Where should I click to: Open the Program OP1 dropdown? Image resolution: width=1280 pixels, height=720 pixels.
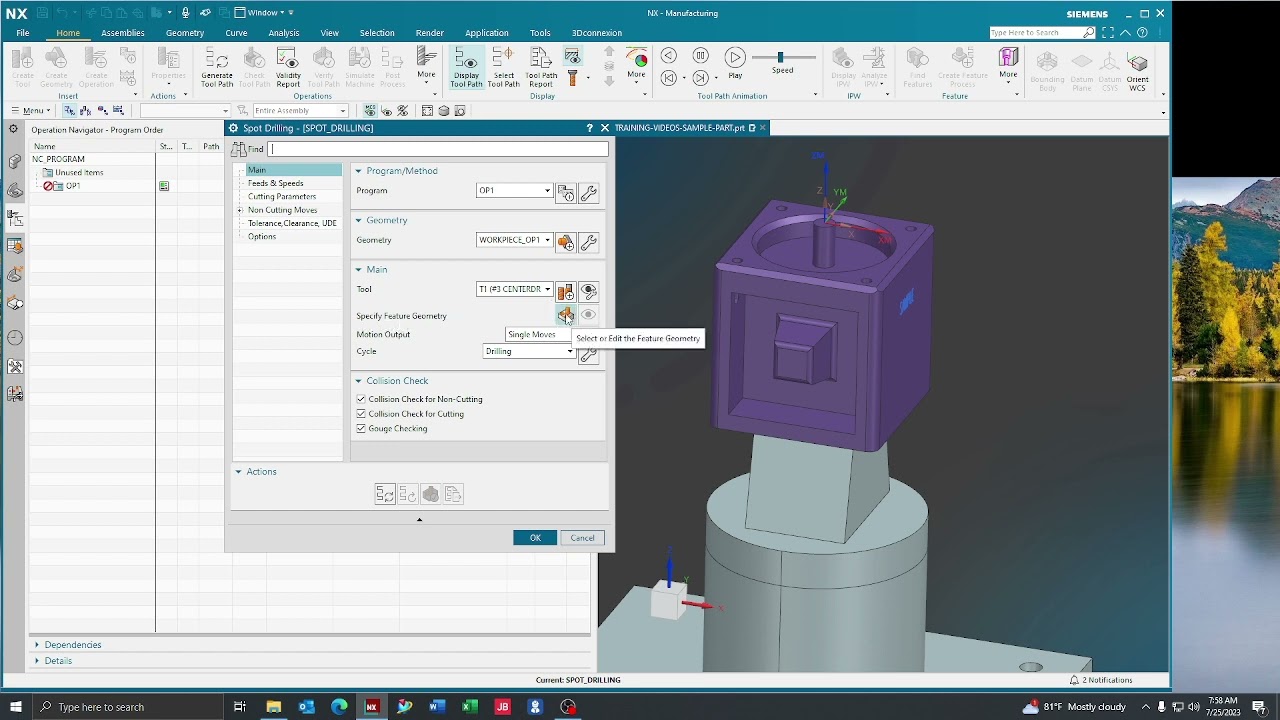(x=514, y=191)
